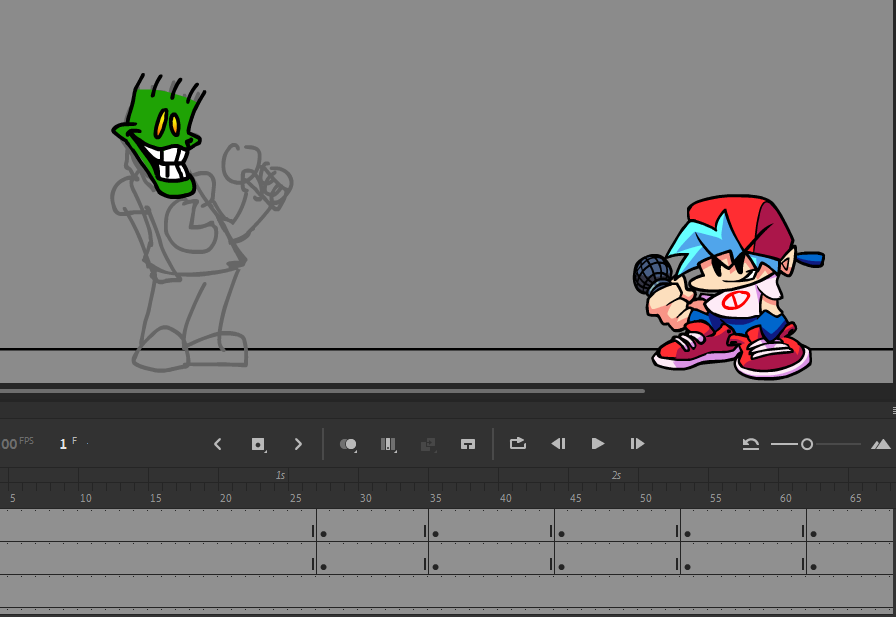Select top layer keyframe near frame 27
Viewport: 896px width, 617px height.
[x=323, y=534]
